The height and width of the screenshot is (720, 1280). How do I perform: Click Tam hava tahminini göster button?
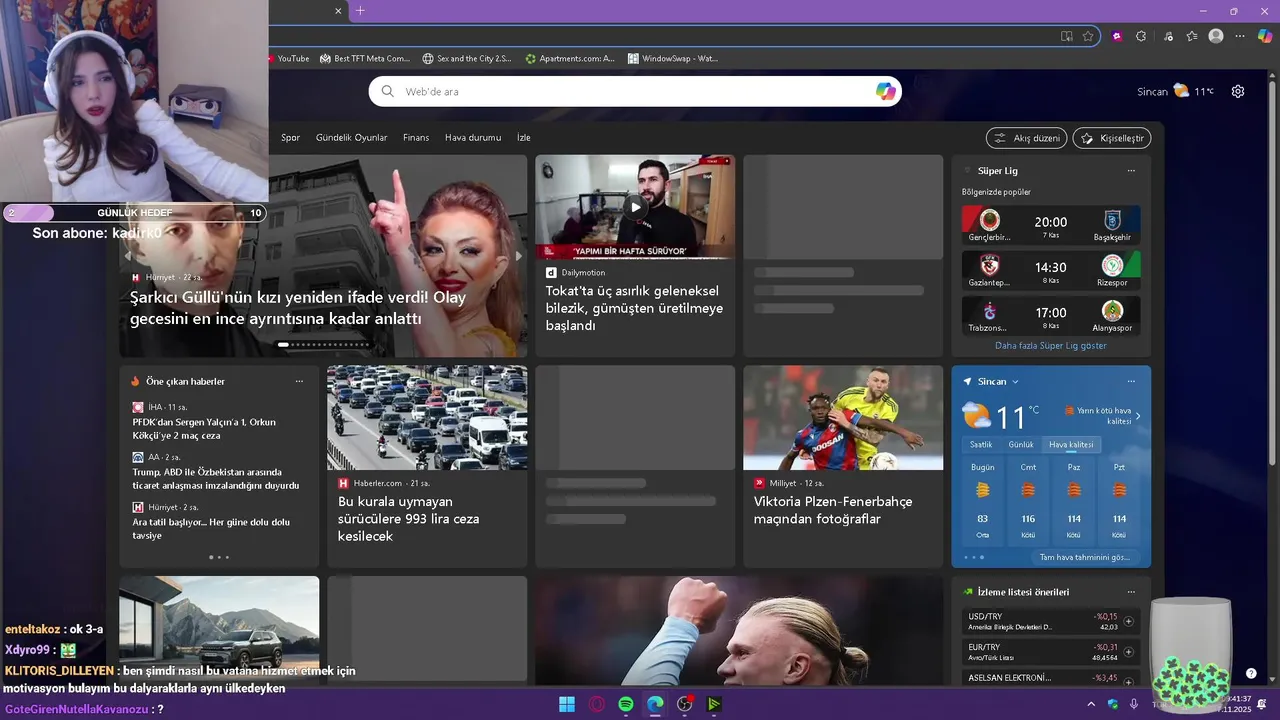tap(1085, 557)
